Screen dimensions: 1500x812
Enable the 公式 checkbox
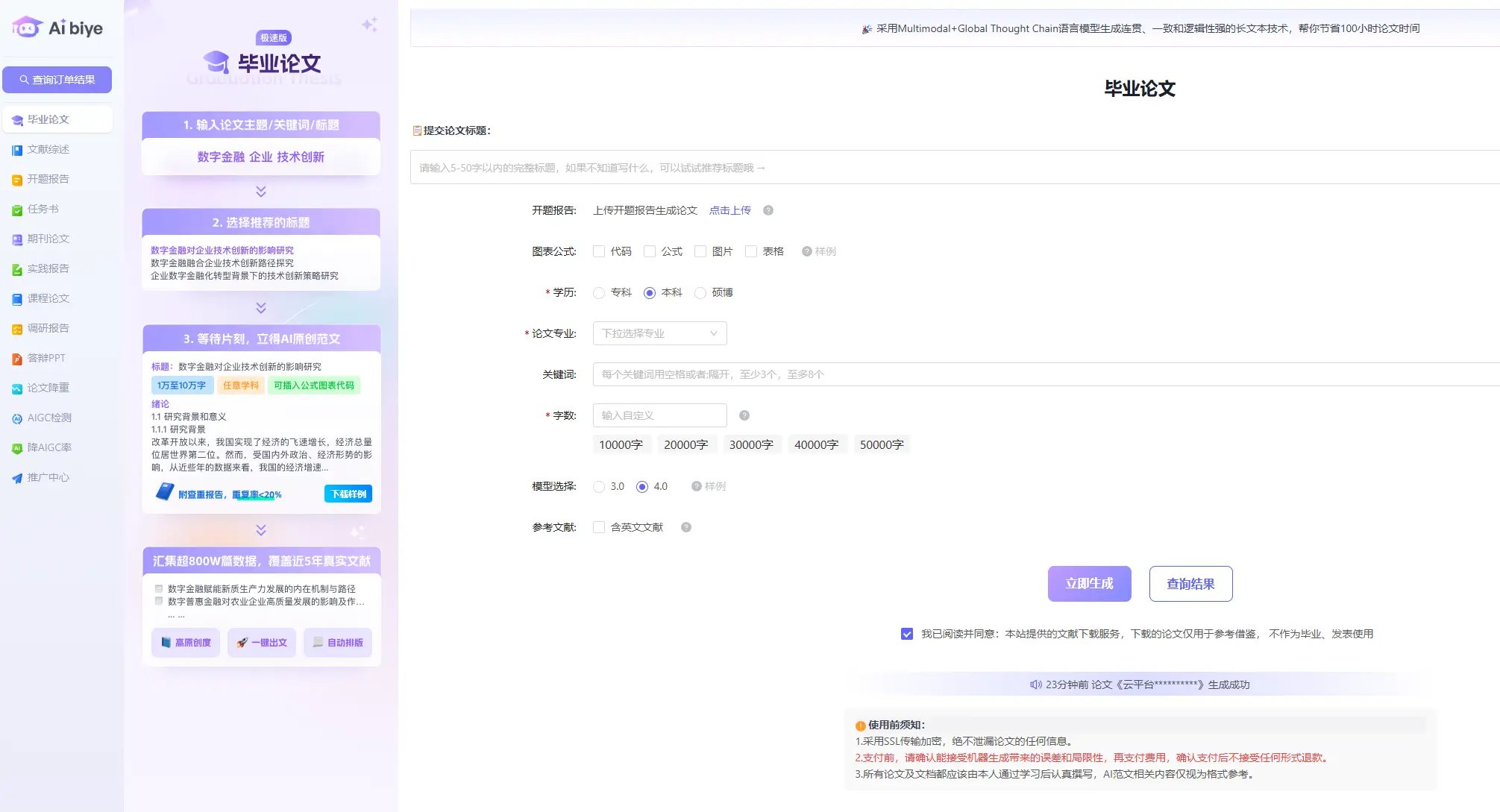(650, 251)
